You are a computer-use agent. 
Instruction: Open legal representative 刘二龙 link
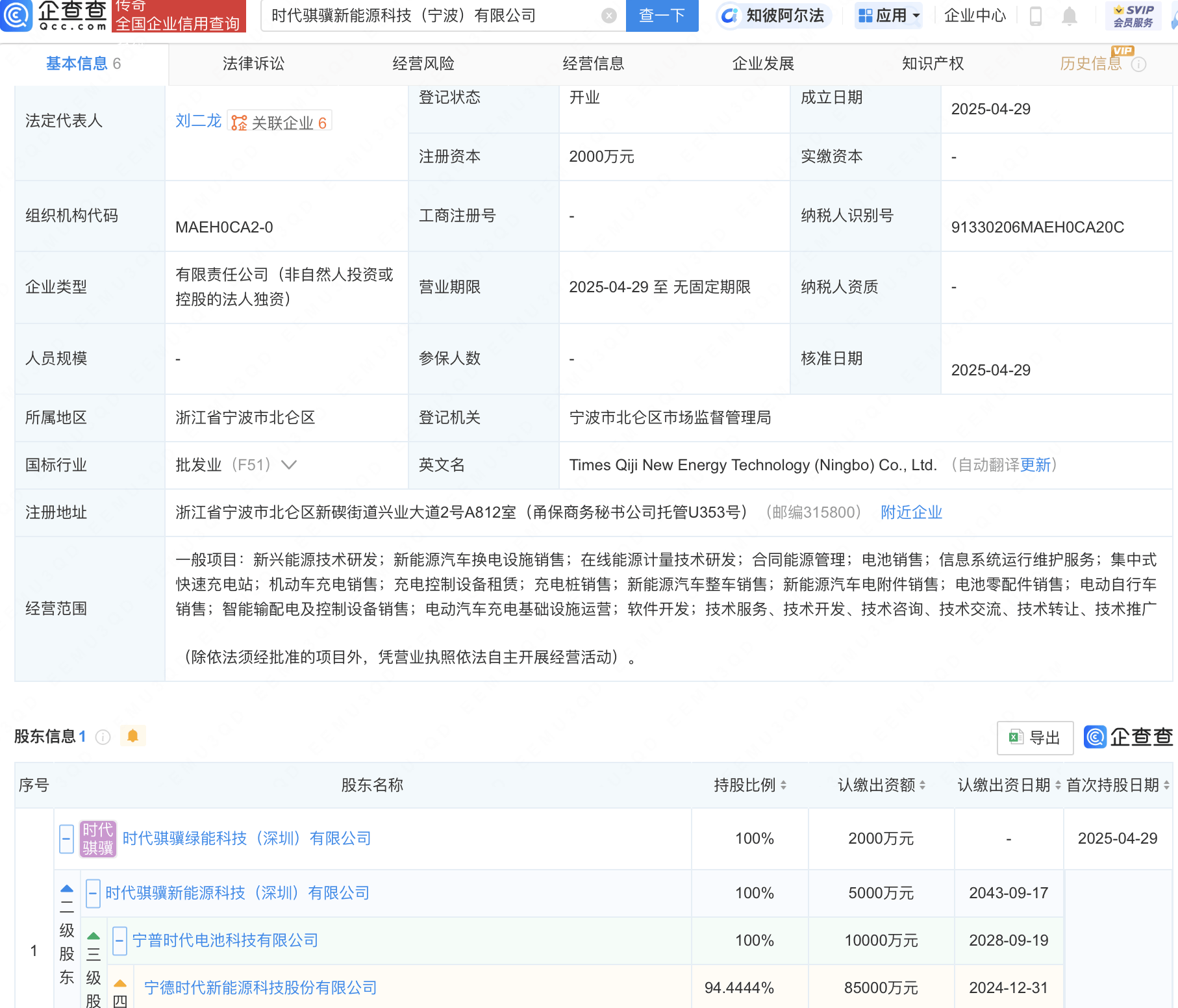point(199,121)
